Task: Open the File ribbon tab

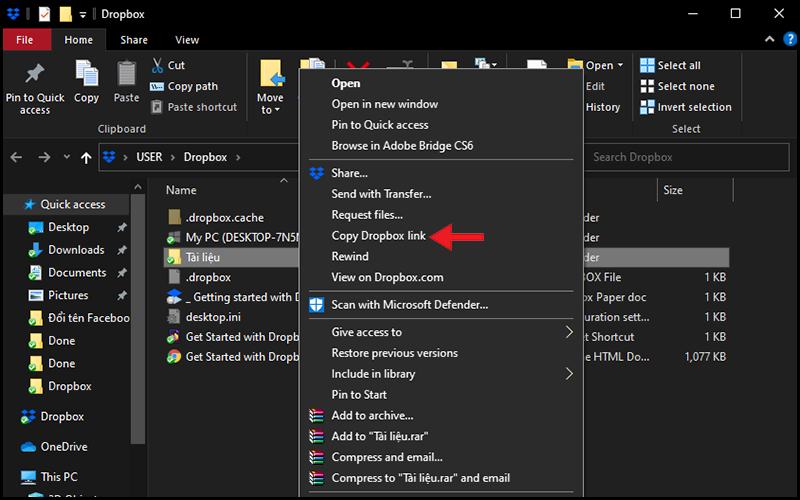Action: (26, 40)
